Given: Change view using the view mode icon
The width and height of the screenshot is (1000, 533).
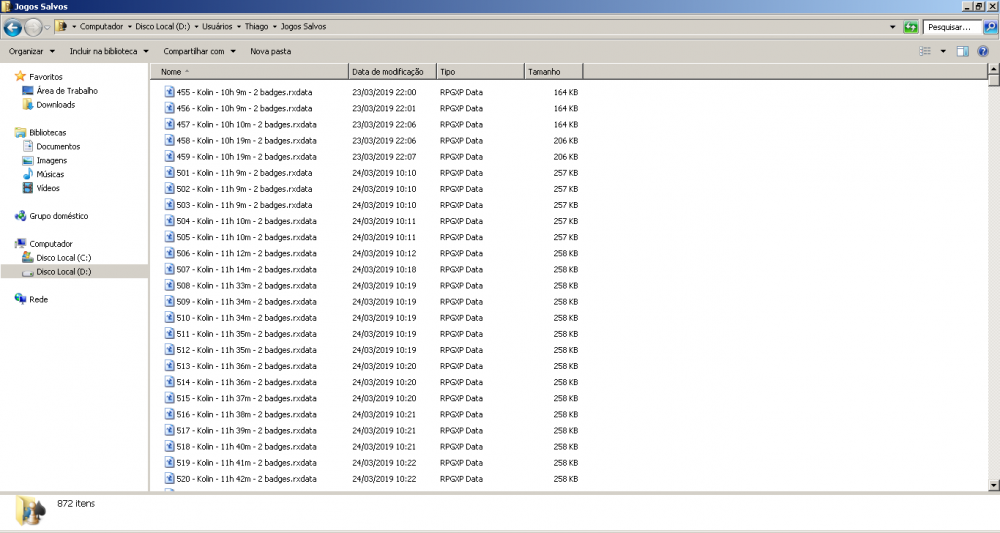Looking at the screenshot, I should [926, 51].
